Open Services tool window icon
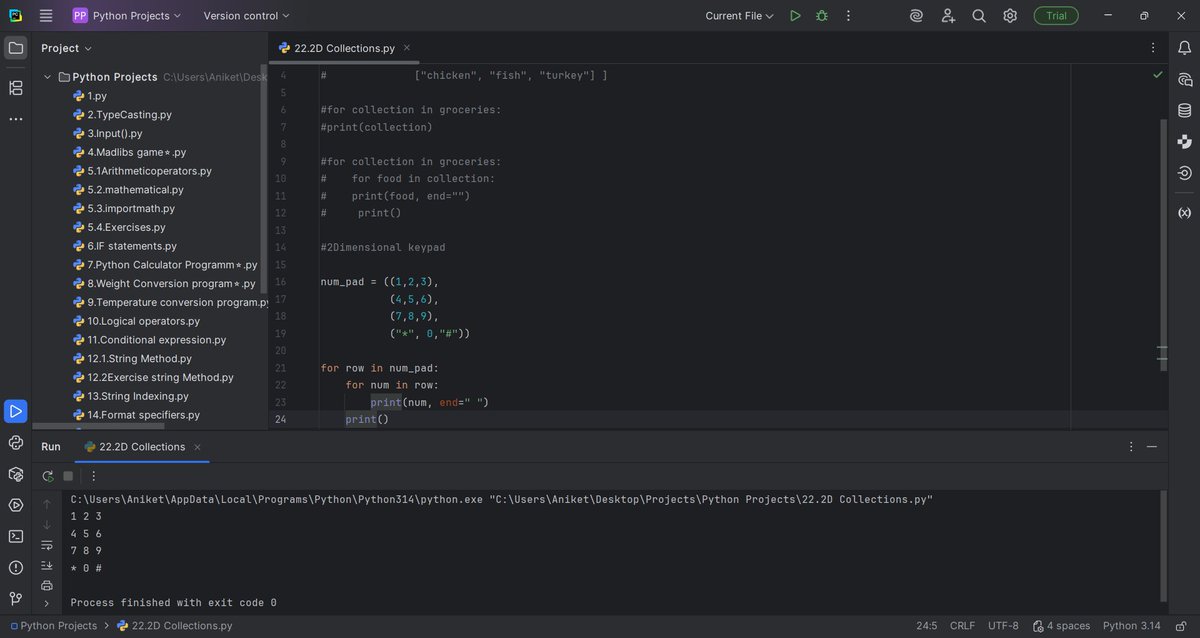1200x638 pixels. 16,505
